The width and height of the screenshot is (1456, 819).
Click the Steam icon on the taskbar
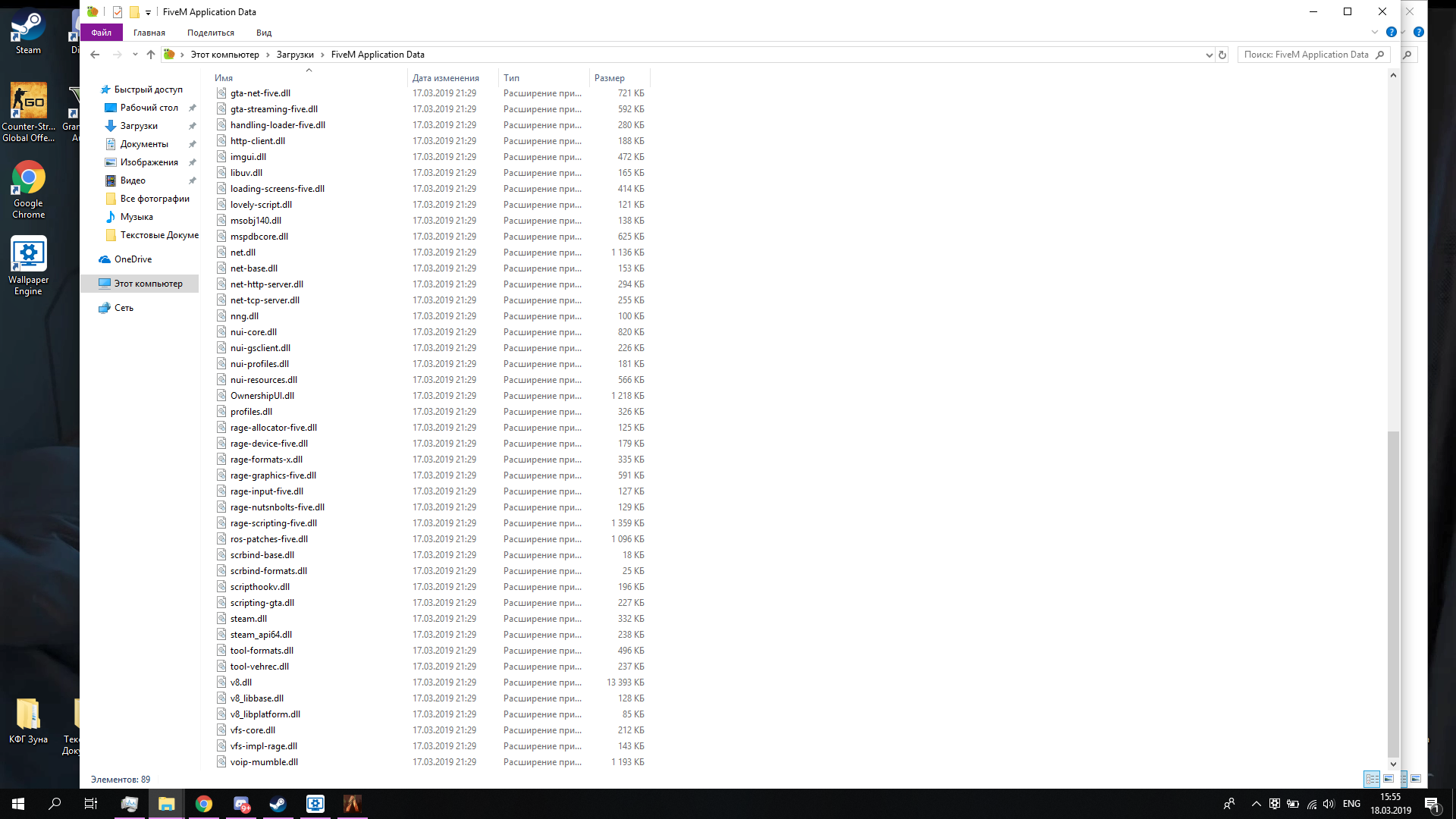click(x=278, y=804)
